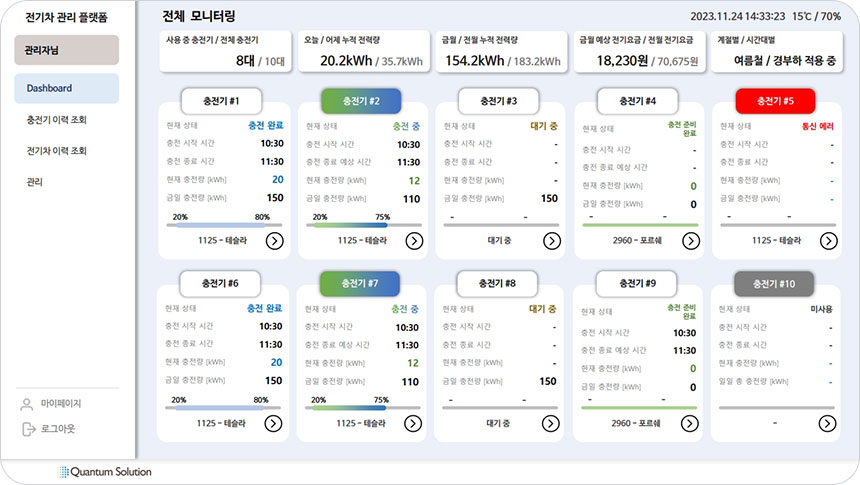Go to 관리 menu item
Screen dimensions: 860x485
(x=35, y=182)
